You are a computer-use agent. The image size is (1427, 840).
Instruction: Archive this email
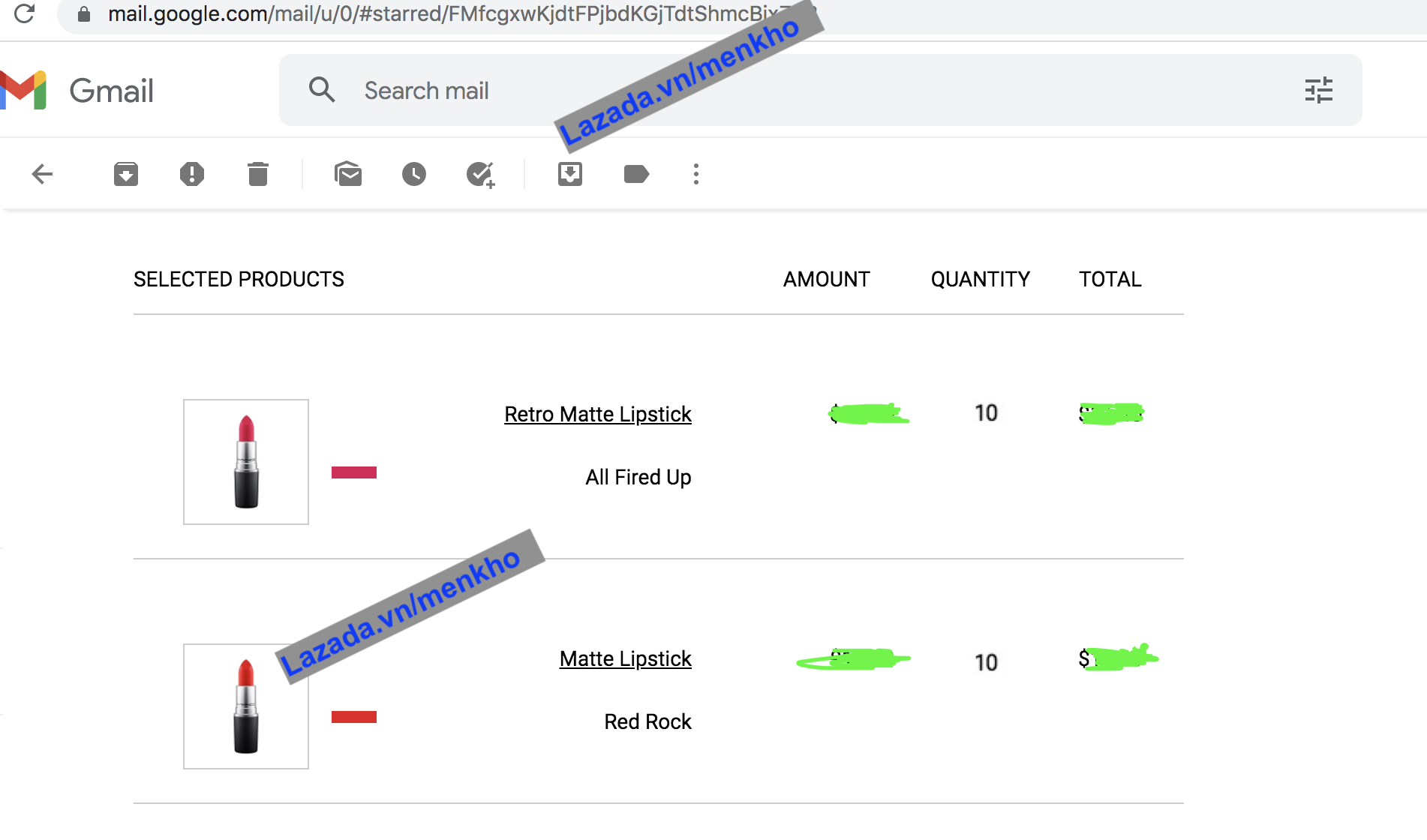126,174
